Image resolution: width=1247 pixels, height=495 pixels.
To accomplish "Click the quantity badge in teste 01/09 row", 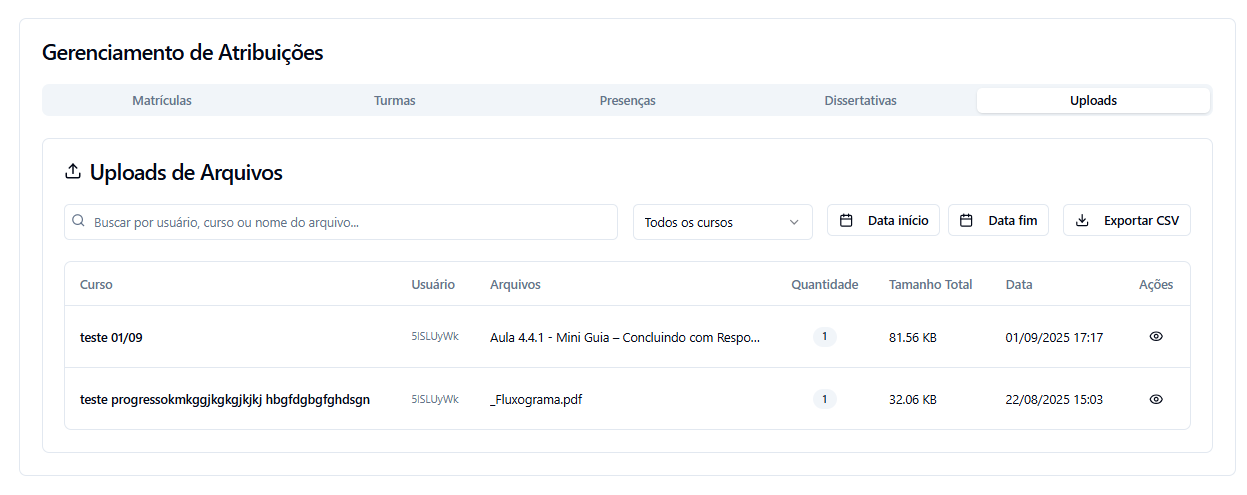I will [x=824, y=337].
